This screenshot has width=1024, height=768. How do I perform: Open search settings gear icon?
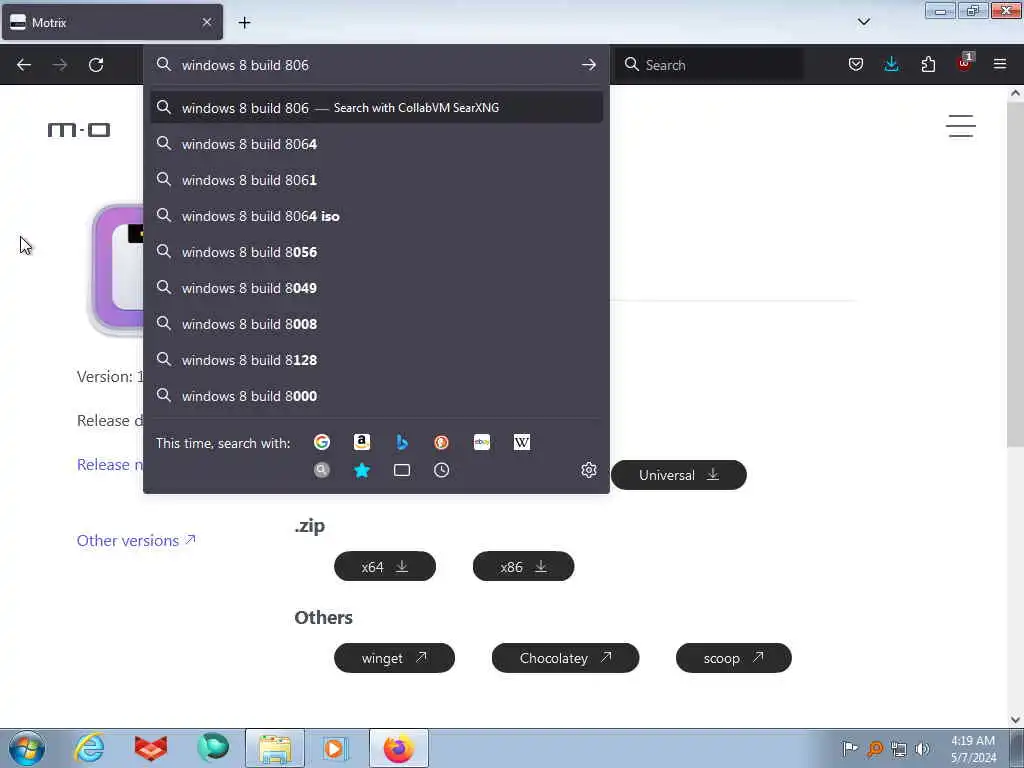pyautogui.click(x=588, y=470)
